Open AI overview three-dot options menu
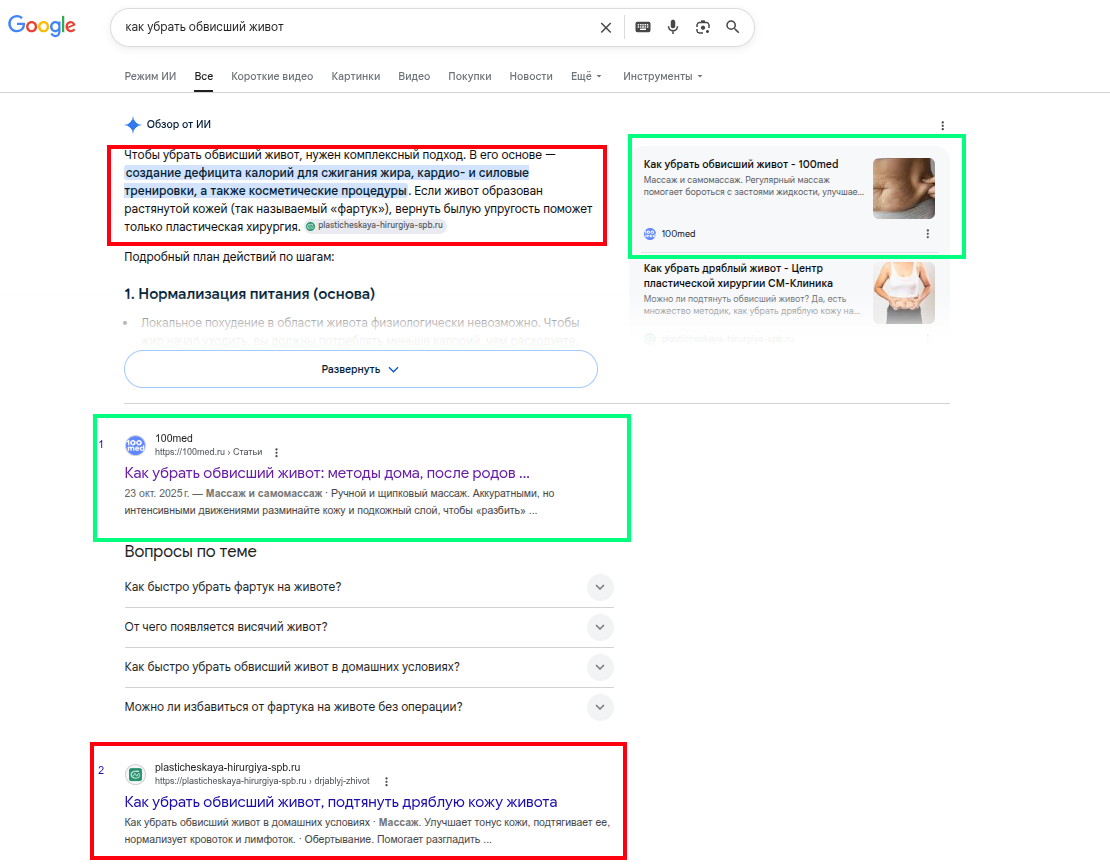 coord(942,125)
